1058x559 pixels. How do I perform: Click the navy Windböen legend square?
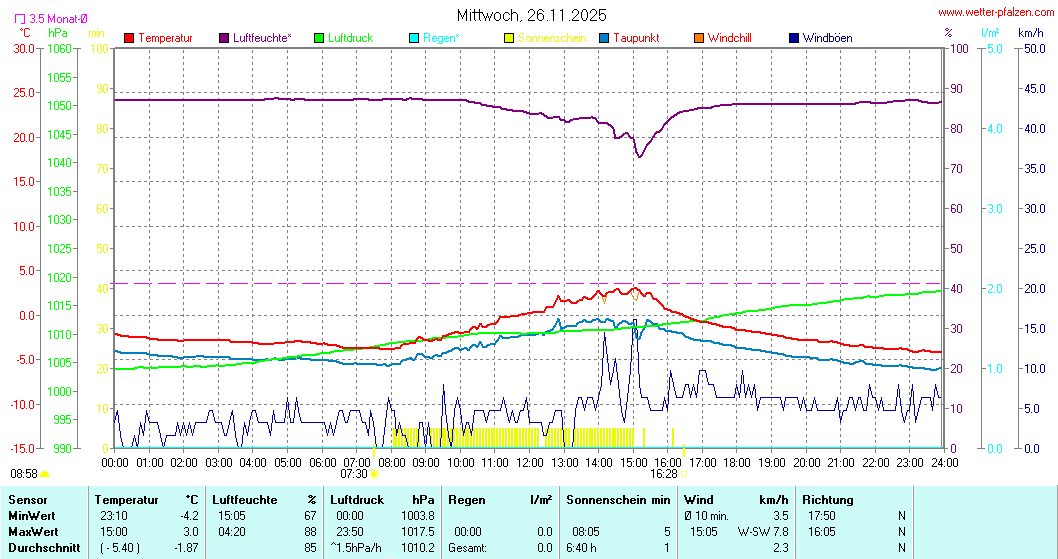[795, 38]
